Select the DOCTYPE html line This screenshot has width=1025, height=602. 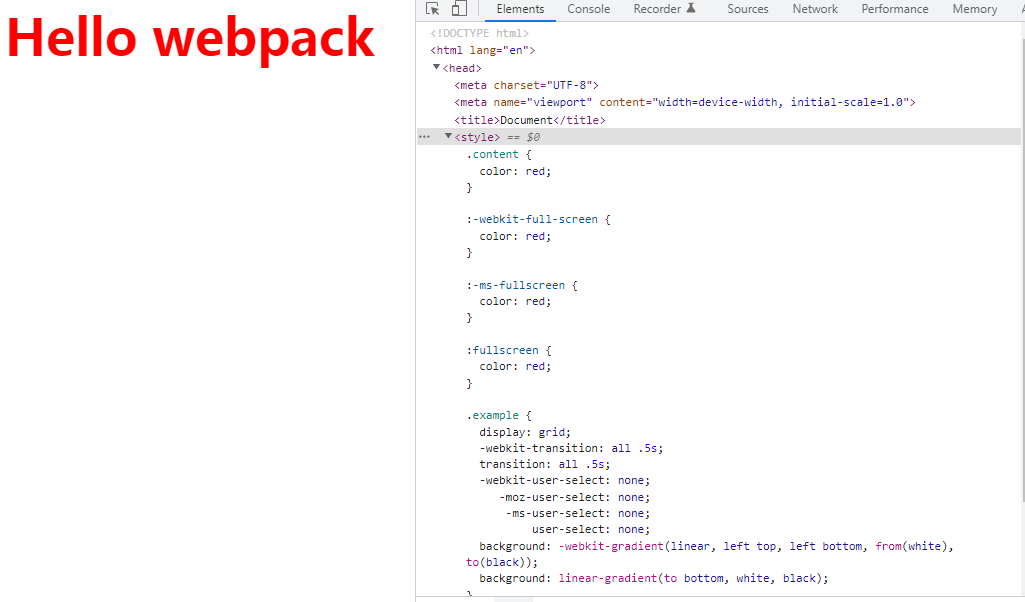click(x=479, y=33)
